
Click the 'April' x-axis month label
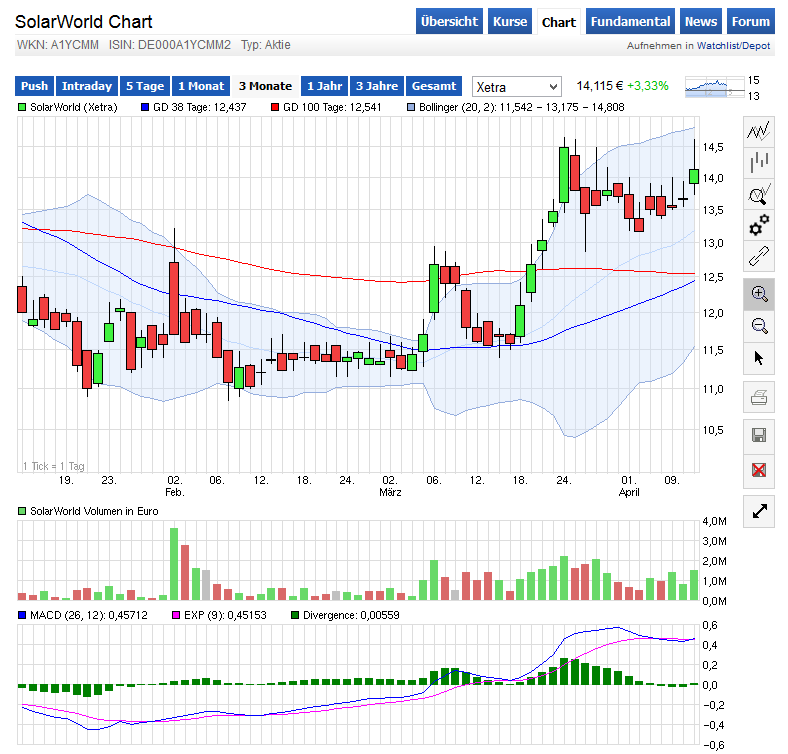pyautogui.click(x=629, y=493)
